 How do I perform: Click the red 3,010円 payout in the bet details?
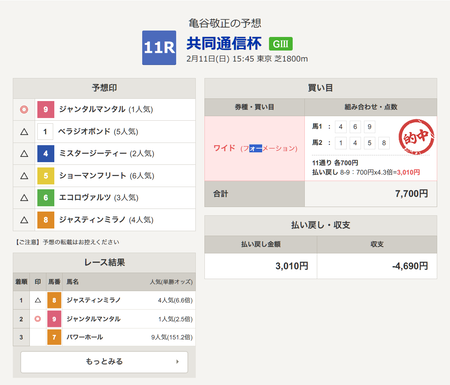[x=408, y=172]
